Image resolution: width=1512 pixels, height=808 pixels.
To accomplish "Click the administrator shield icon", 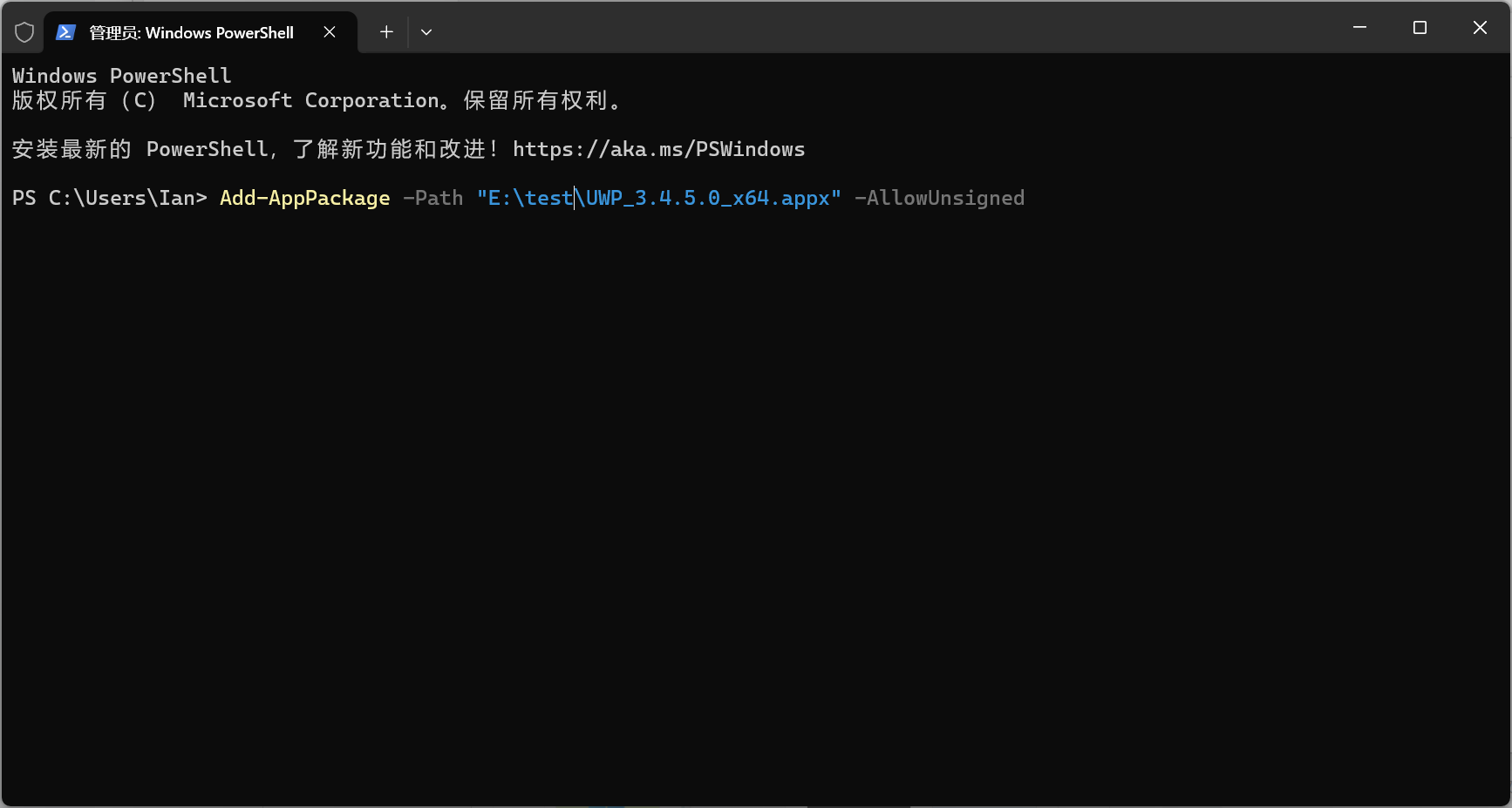I will tap(24, 31).
